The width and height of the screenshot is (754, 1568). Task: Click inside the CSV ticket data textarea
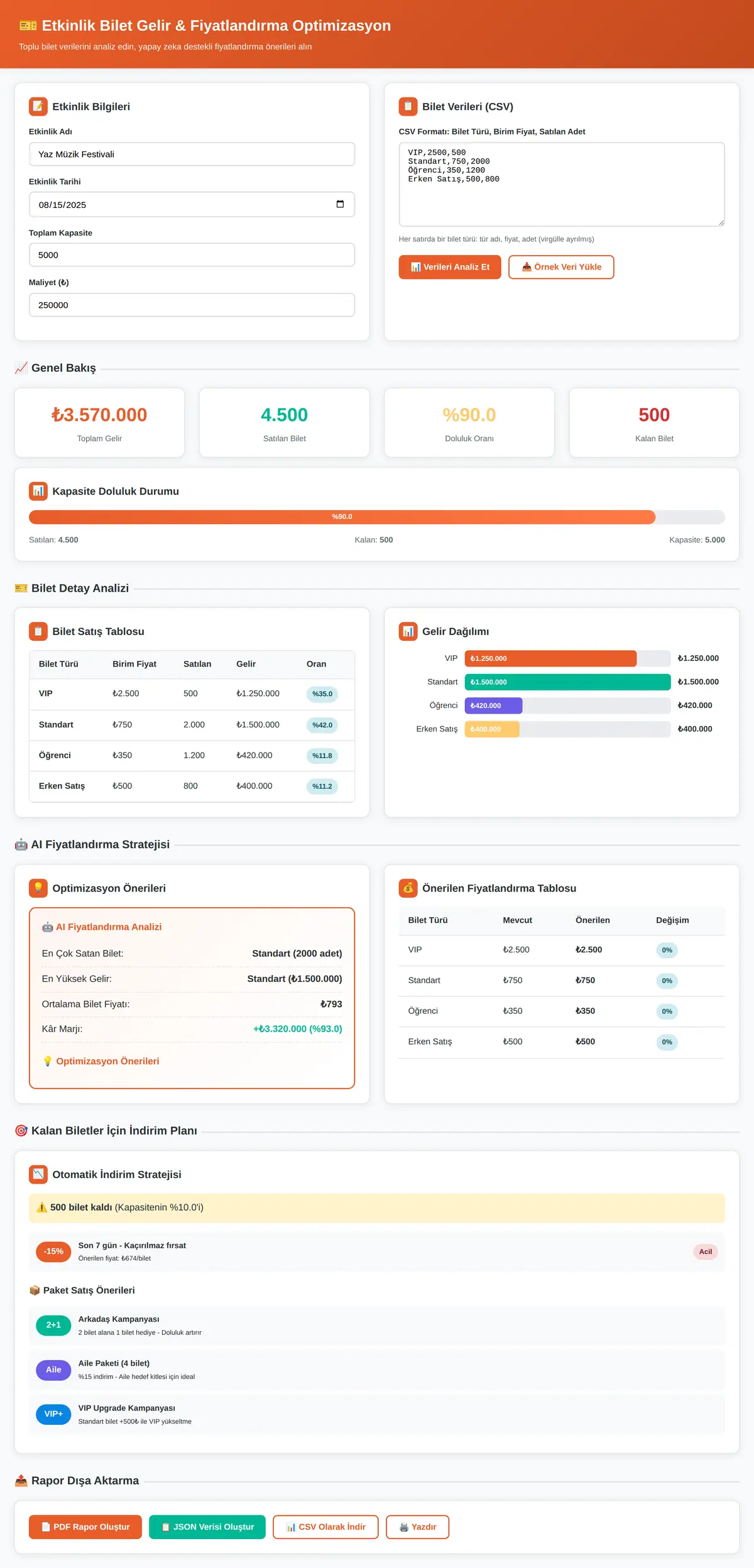pos(562,184)
